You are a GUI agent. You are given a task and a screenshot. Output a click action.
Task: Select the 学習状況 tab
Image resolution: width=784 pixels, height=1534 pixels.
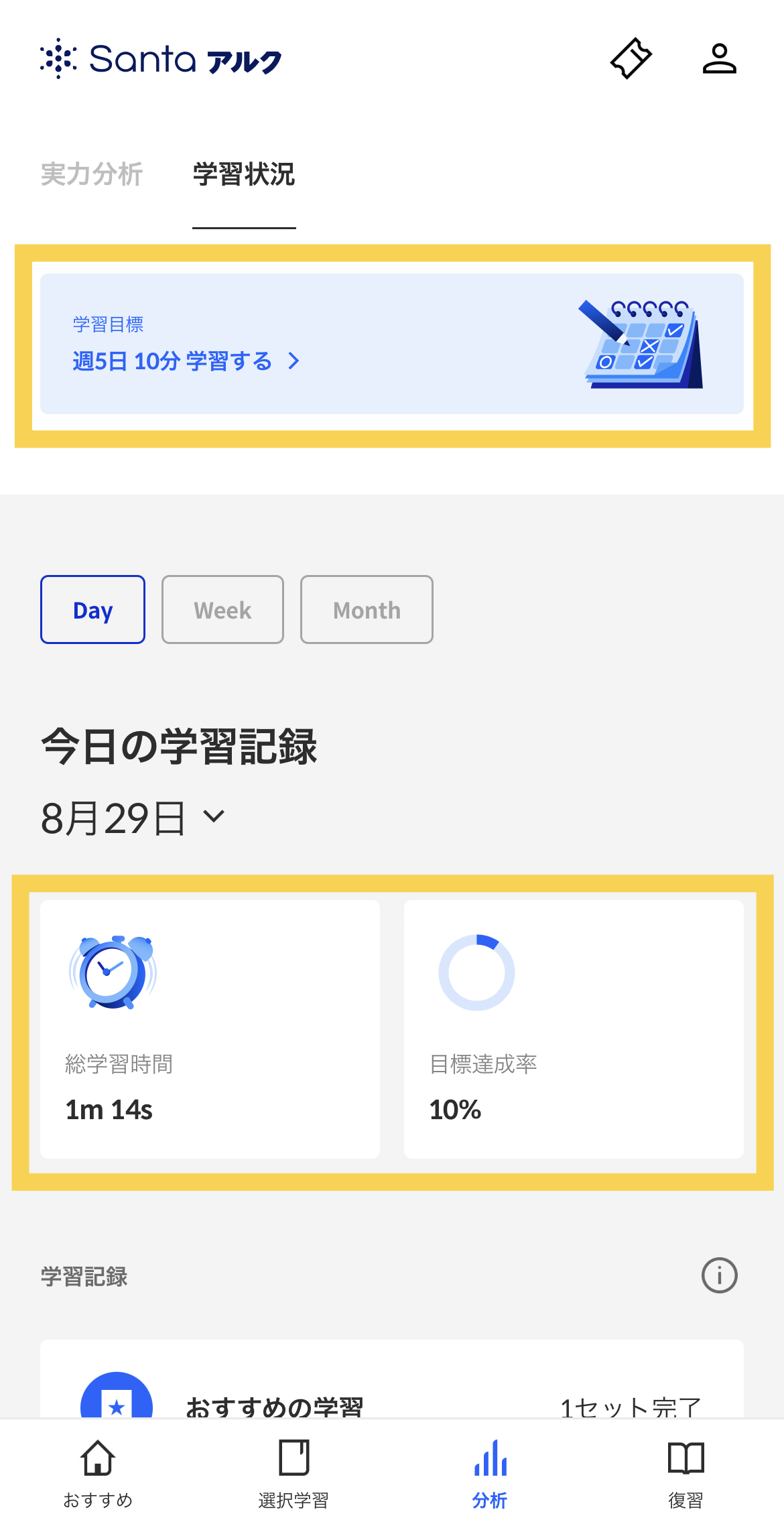tap(244, 174)
